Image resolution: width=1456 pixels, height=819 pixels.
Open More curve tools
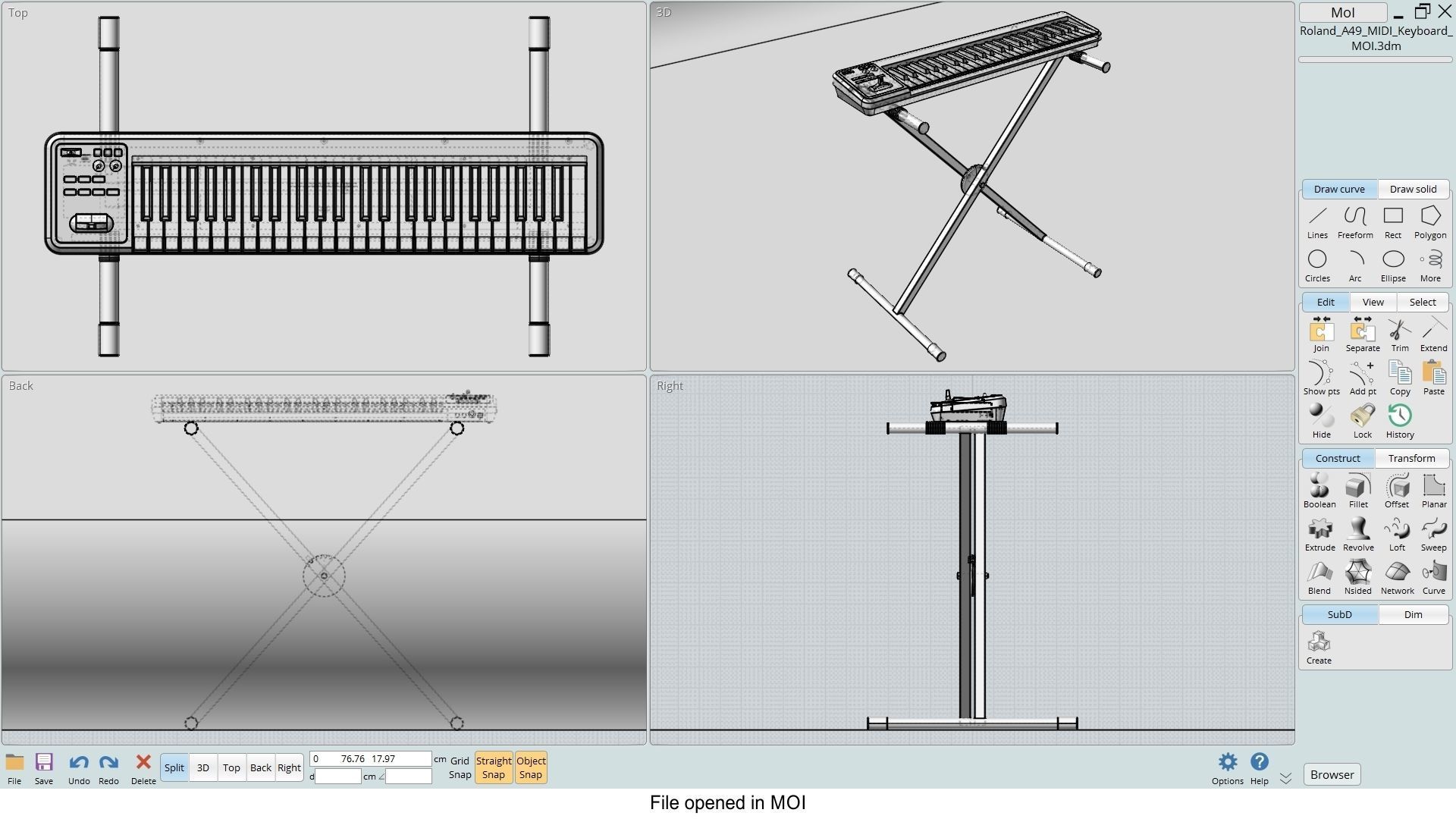tap(1430, 266)
